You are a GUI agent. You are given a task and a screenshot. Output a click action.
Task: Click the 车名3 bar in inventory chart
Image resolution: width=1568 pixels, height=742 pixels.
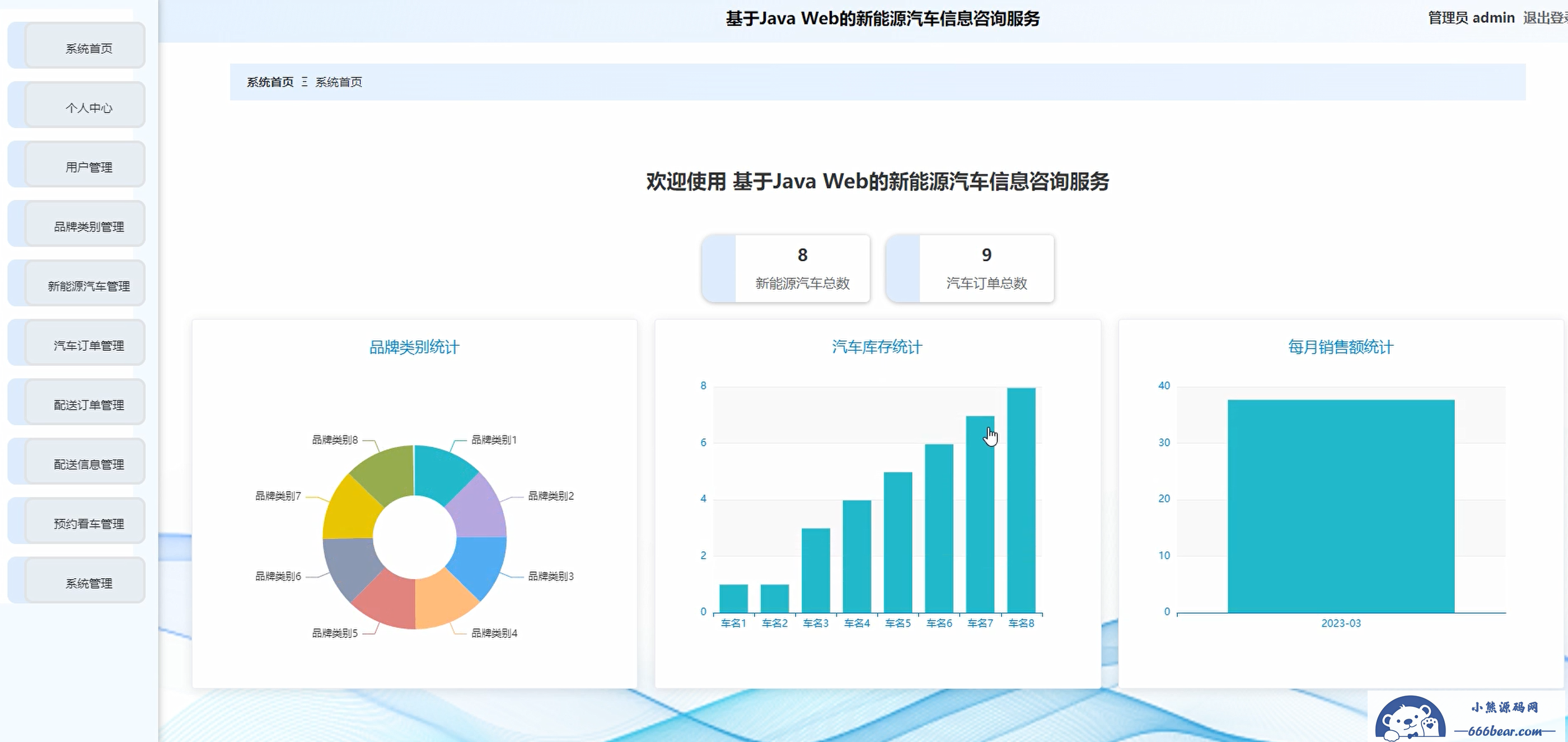(816, 570)
